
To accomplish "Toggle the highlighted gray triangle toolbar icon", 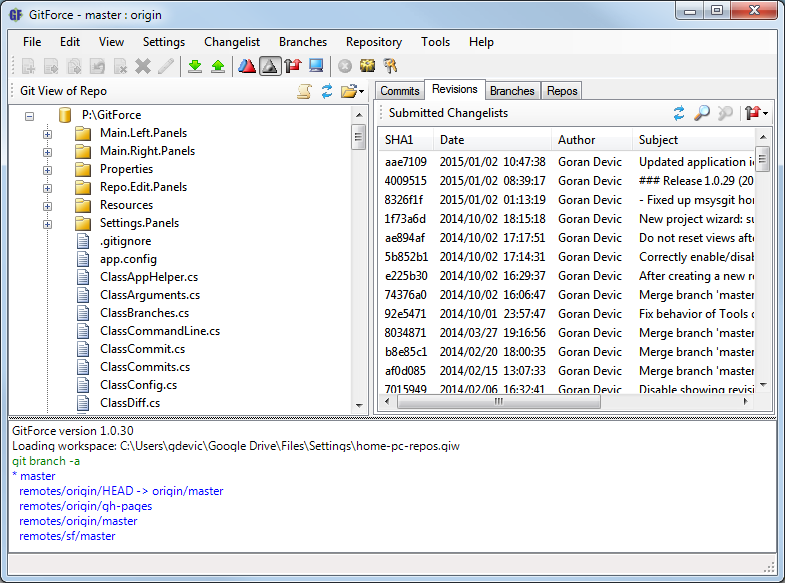I will pyautogui.click(x=270, y=66).
